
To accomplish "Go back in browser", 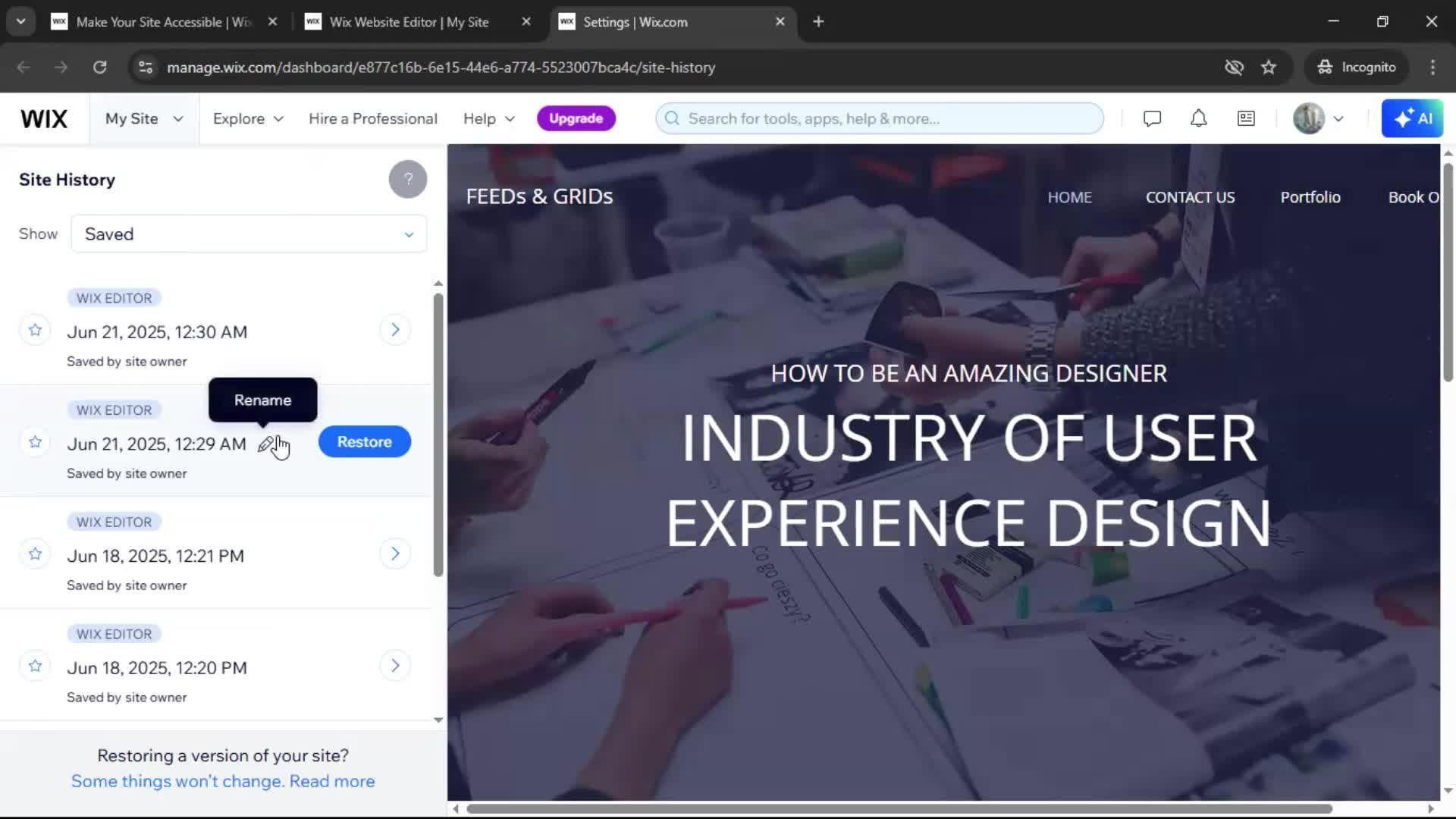I will pyautogui.click(x=24, y=67).
